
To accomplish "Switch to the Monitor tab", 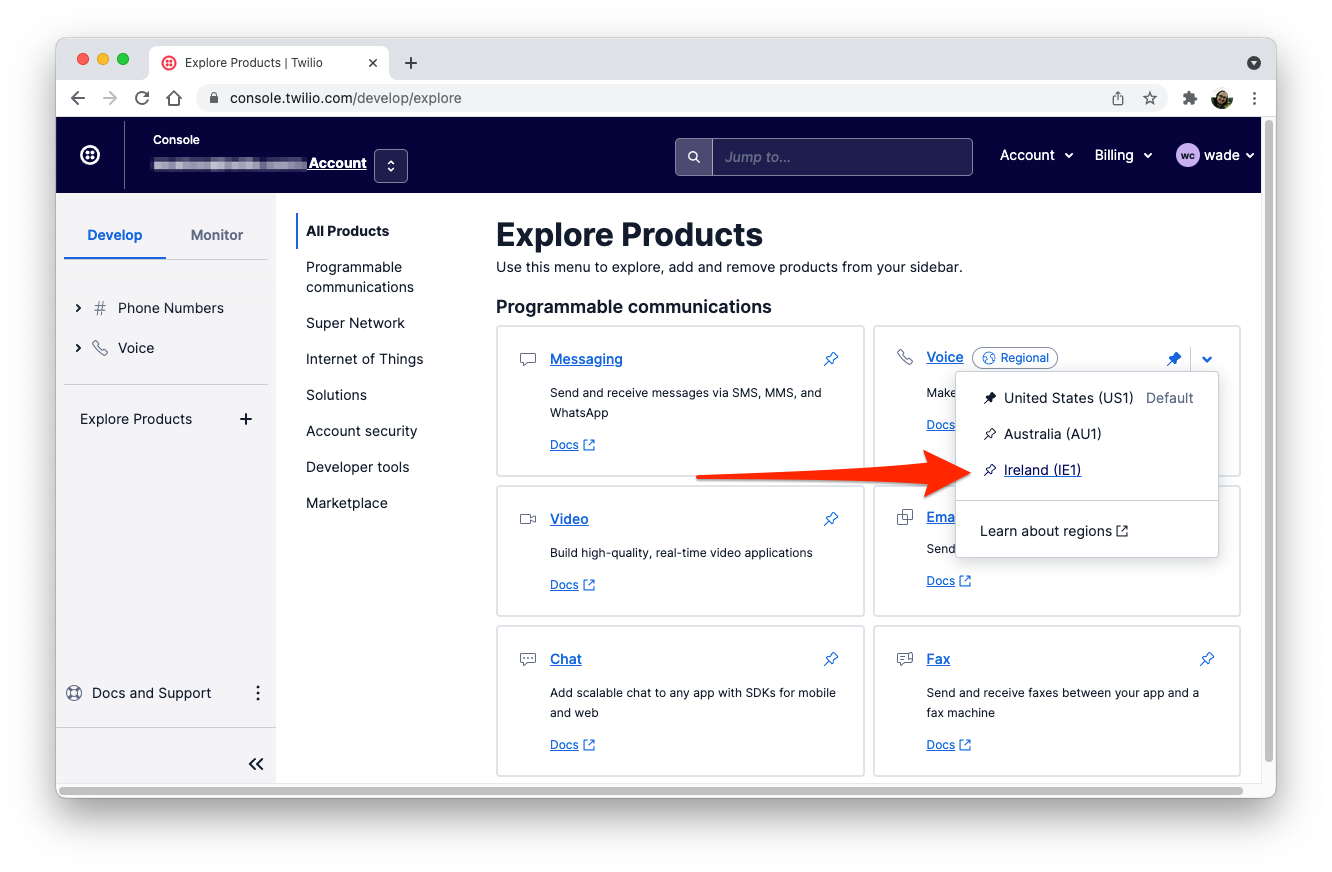I will coord(216,235).
